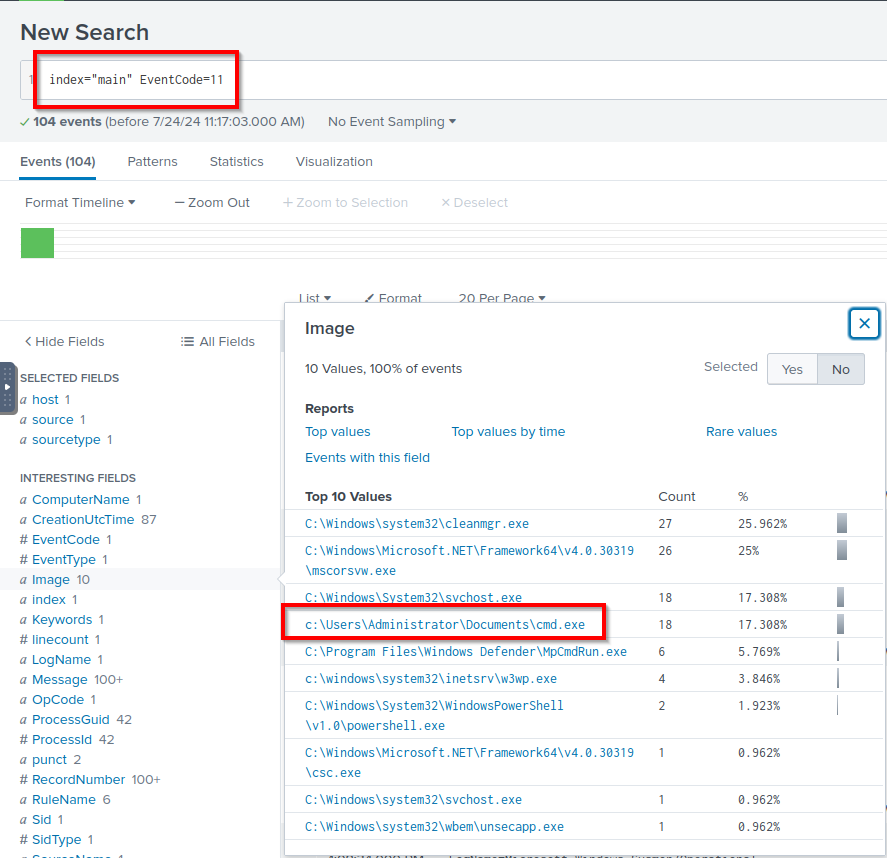The height and width of the screenshot is (858, 887).
Task: Expand the Format Timeline dropdown
Action: [x=80, y=203]
